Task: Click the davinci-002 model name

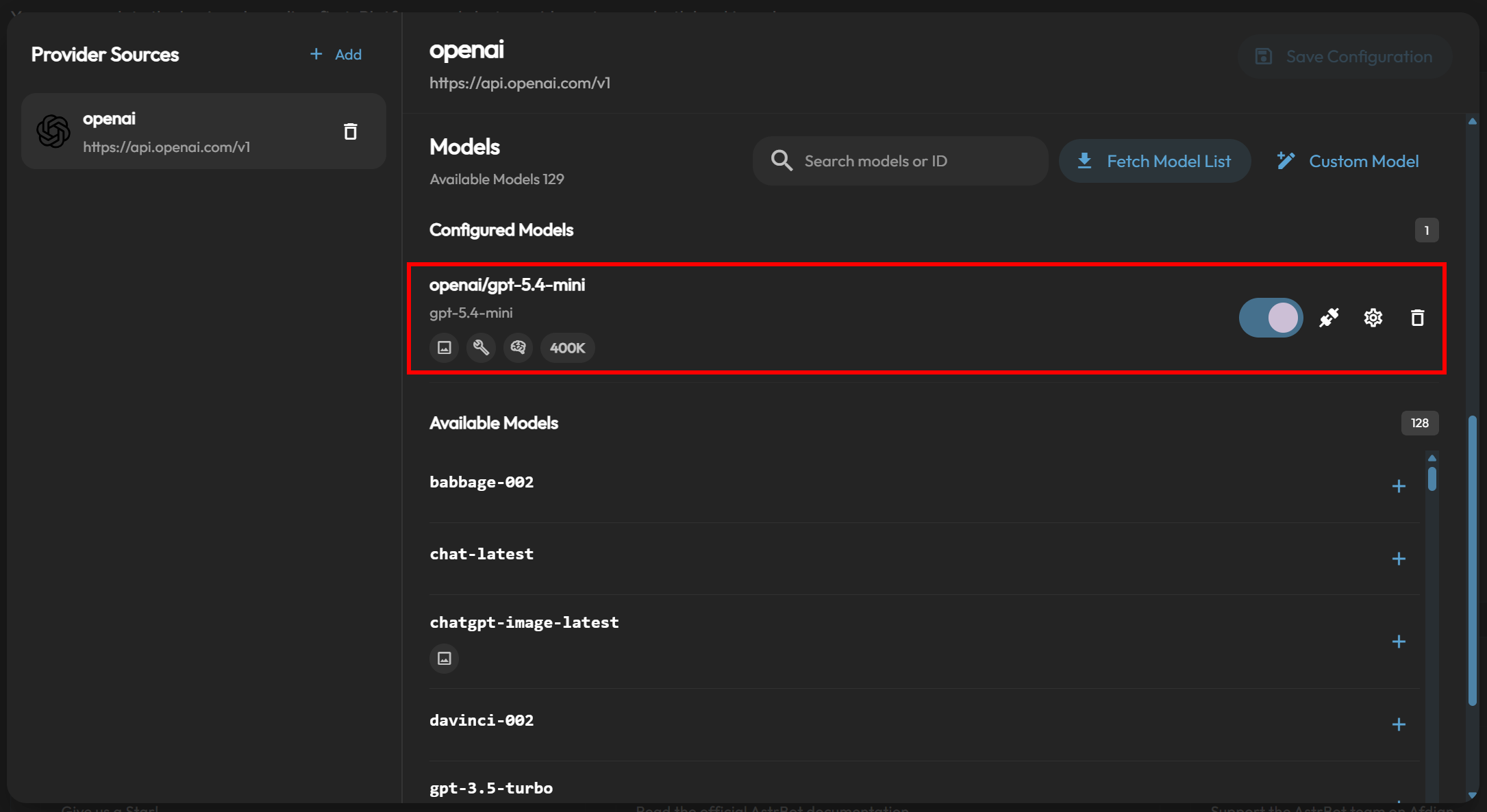Action: pyautogui.click(x=482, y=720)
